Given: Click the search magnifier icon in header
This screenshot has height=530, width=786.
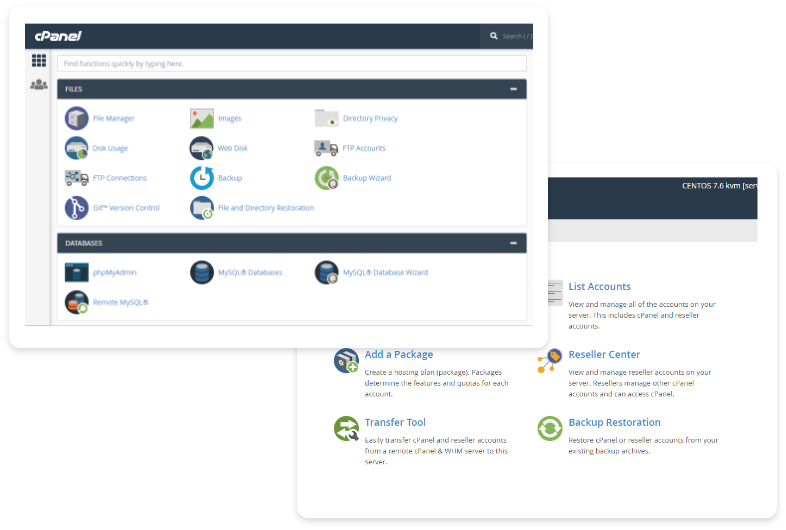Looking at the screenshot, I should click(494, 36).
